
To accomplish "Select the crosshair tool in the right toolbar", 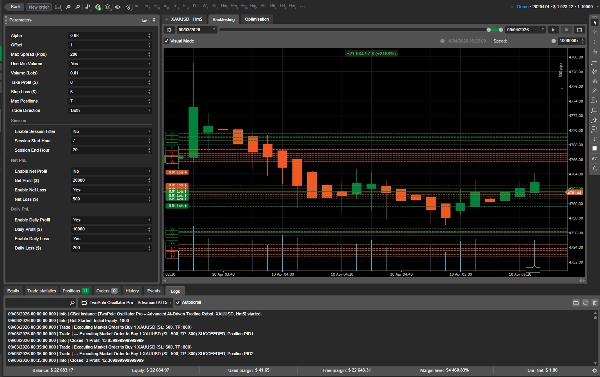I will pos(595,32).
